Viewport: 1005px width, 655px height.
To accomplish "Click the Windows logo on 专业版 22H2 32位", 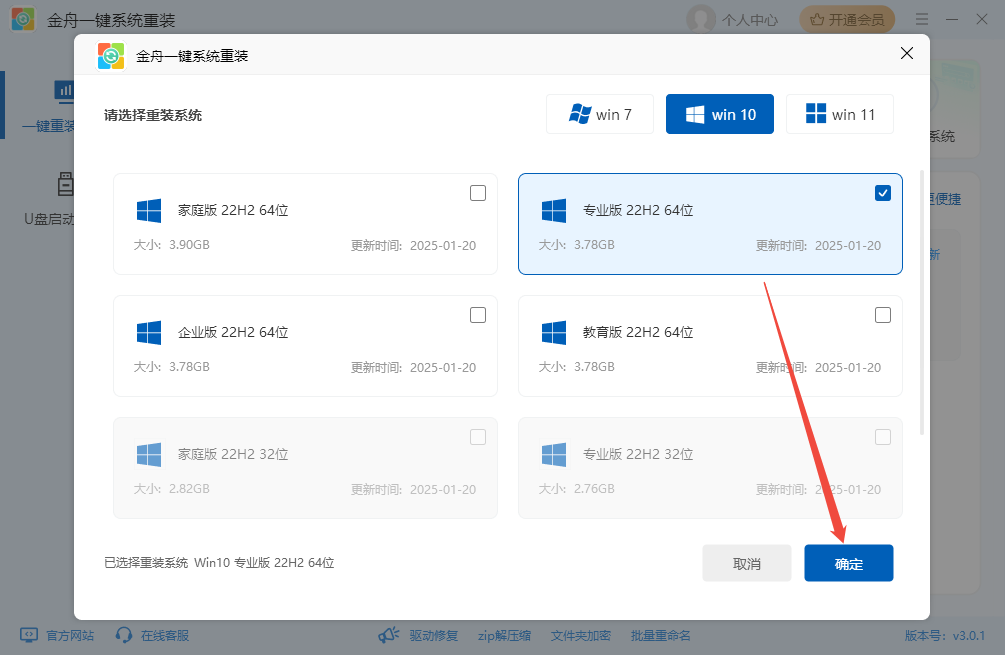I will (554, 454).
